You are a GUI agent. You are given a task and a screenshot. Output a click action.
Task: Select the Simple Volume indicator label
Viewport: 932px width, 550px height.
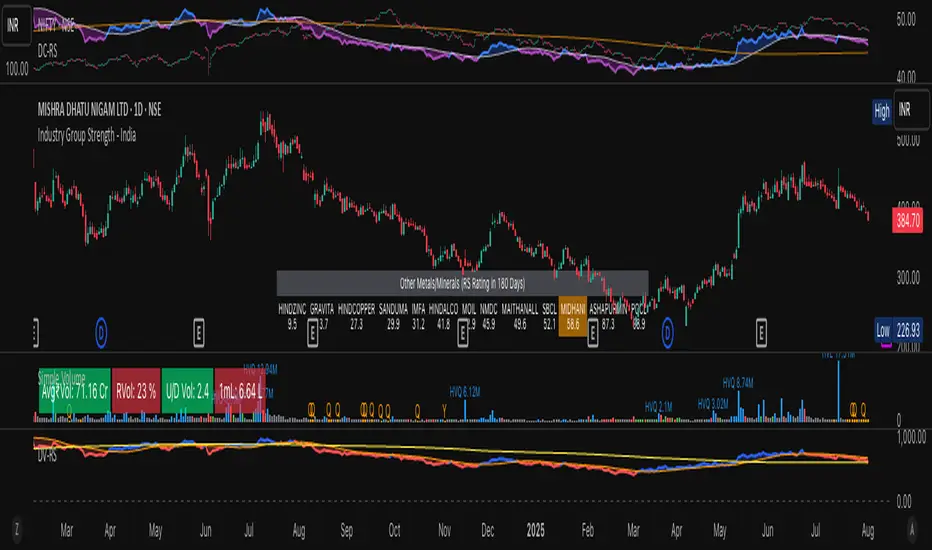click(x=62, y=377)
